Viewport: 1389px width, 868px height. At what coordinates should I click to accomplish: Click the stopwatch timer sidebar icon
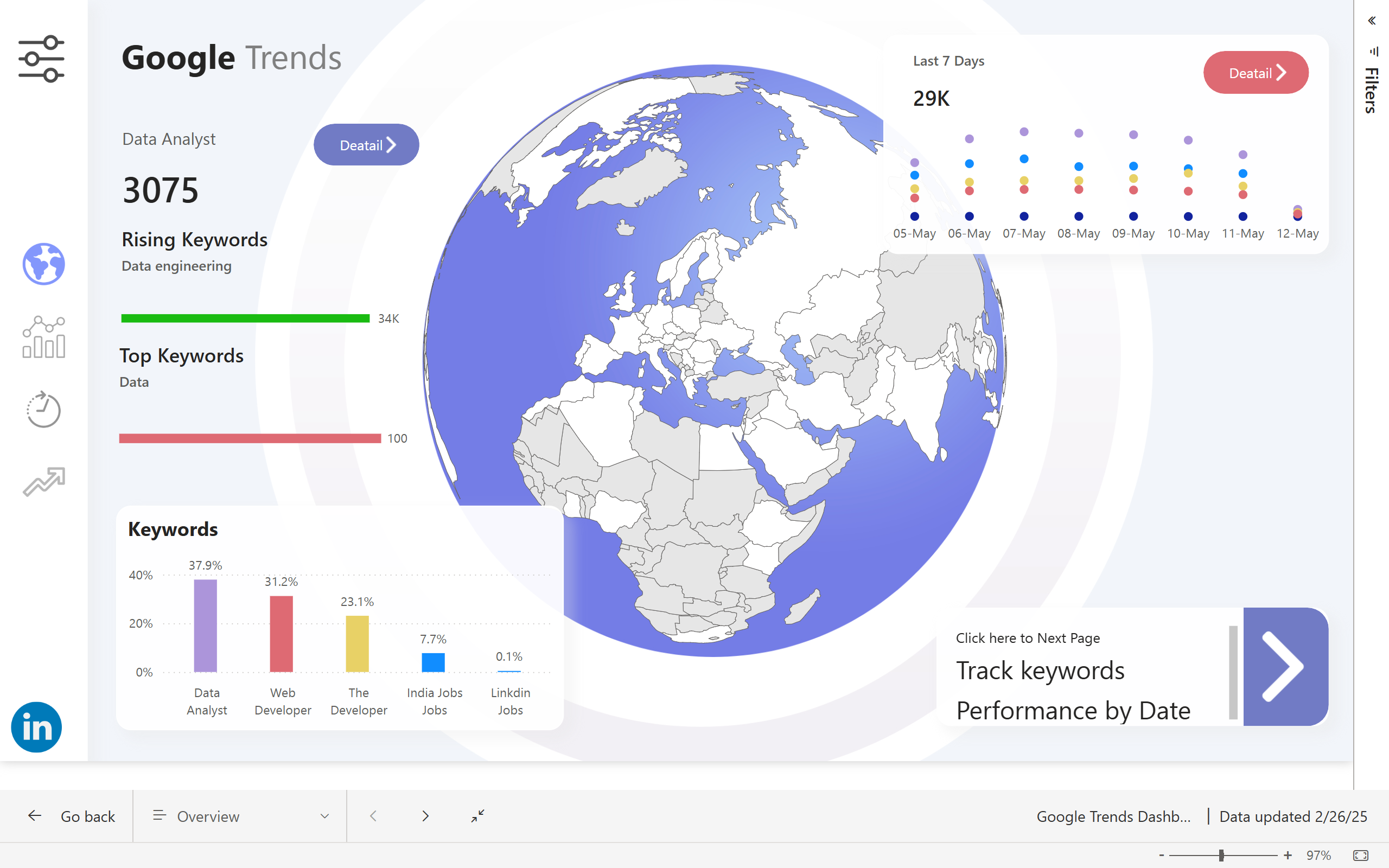(43, 410)
